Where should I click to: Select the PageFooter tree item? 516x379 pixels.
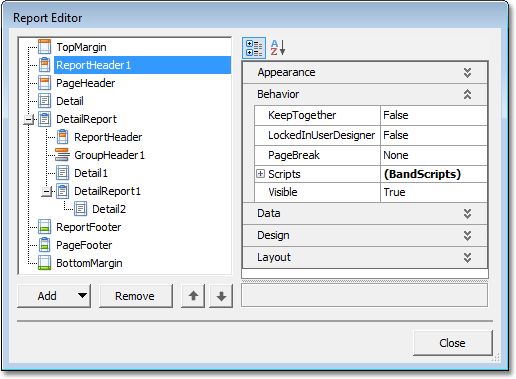pyautogui.click(x=84, y=245)
